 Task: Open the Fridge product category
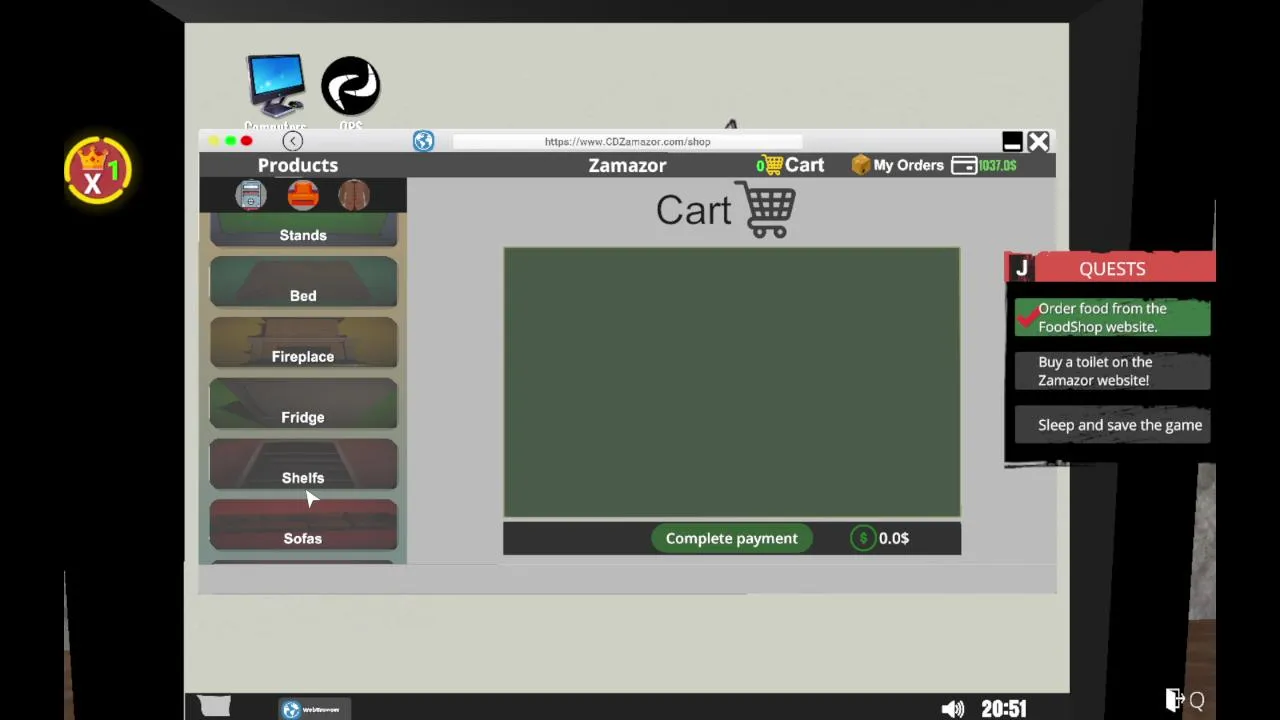click(x=303, y=404)
